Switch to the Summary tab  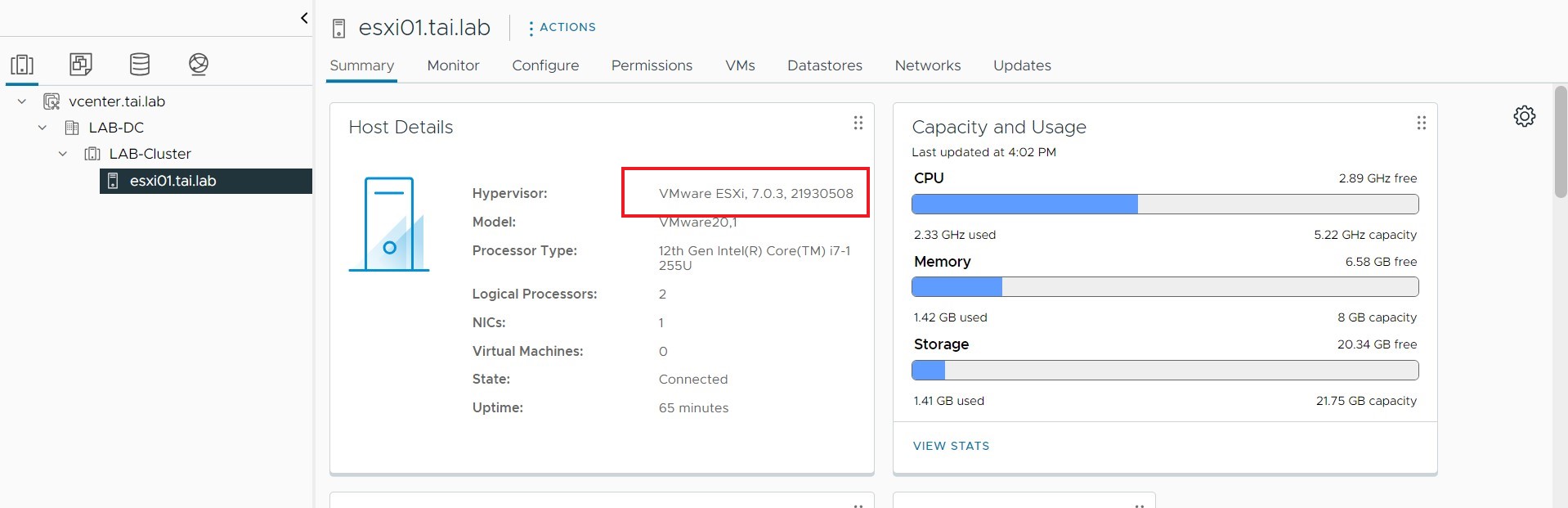point(361,65)
